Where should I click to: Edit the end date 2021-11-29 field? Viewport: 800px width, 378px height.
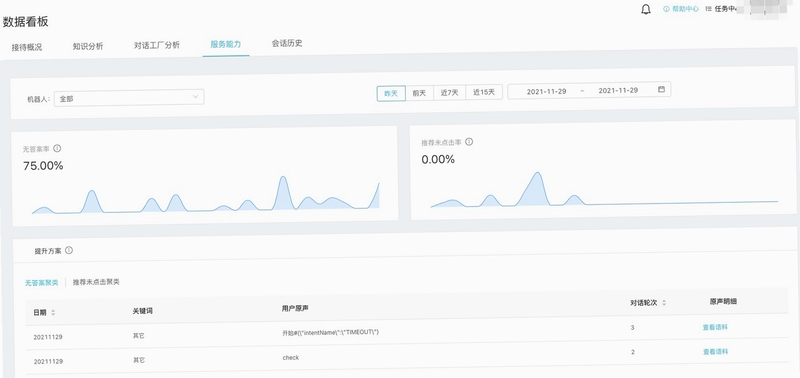[x=618, y=90]
